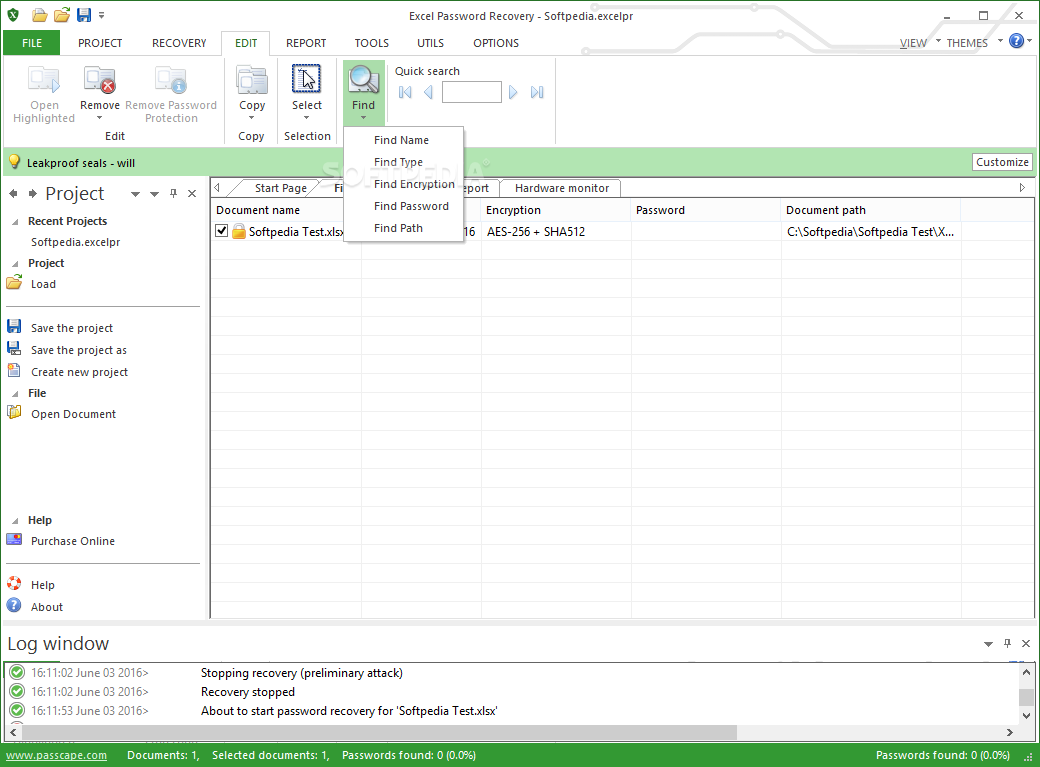Click the Create new project icon
Screen dimensions: 1040x767
point(14,371)
